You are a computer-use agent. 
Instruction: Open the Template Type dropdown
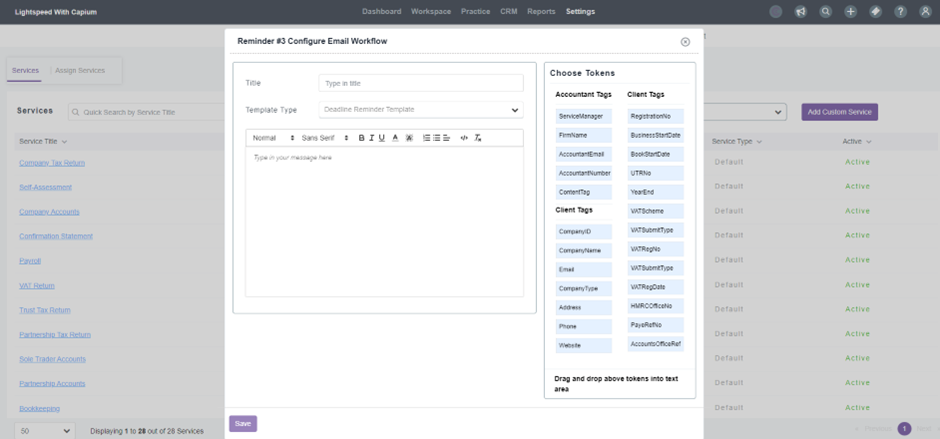click(x=421, y=110)
